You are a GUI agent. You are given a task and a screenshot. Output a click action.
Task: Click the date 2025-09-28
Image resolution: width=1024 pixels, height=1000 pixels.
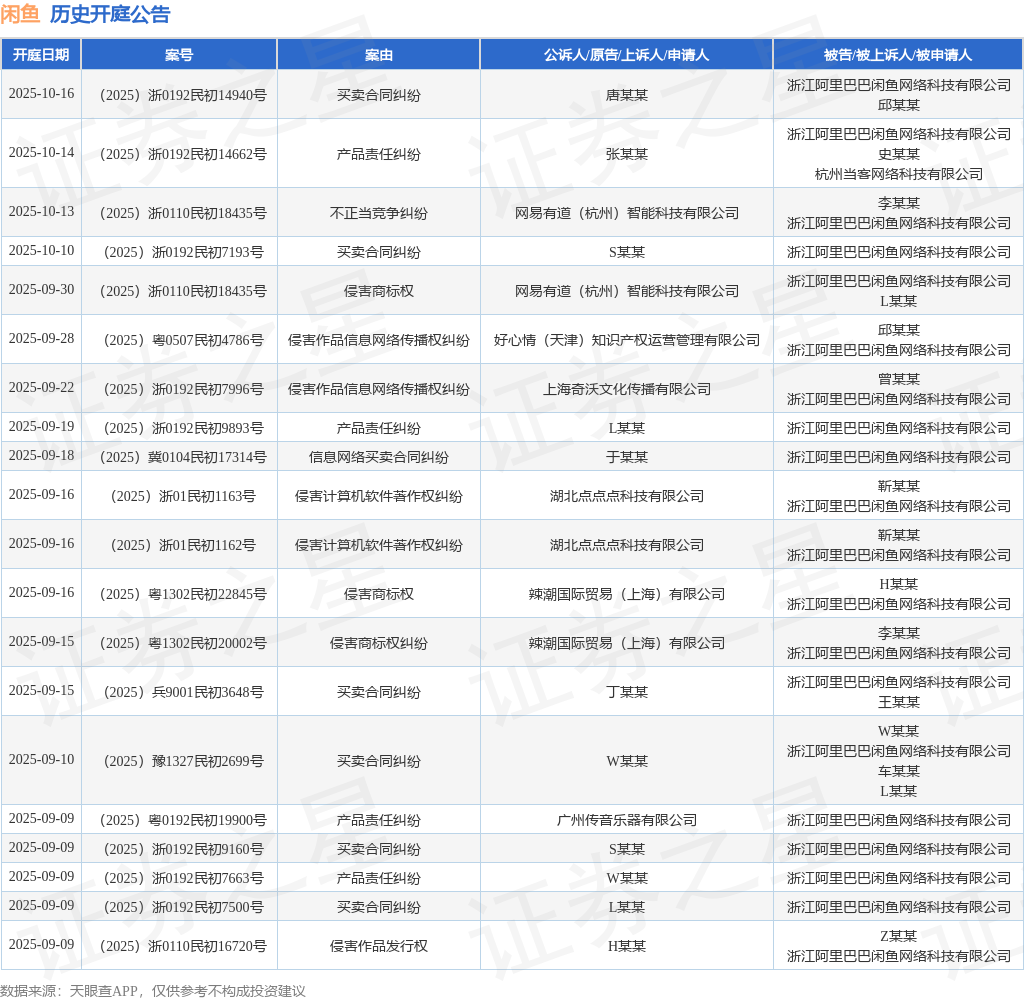tap(41, 338)
